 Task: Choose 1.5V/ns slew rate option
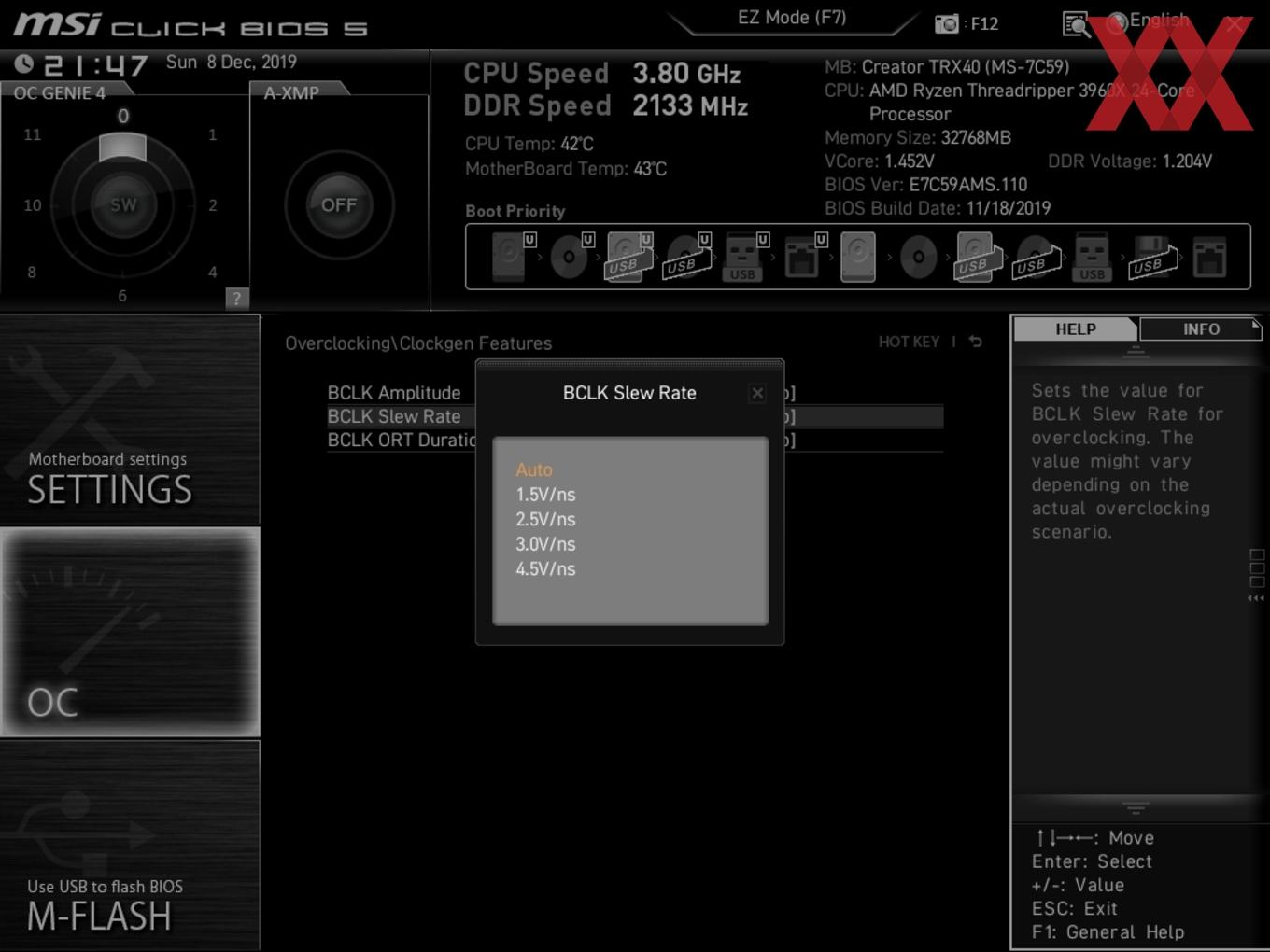point(545,495)
